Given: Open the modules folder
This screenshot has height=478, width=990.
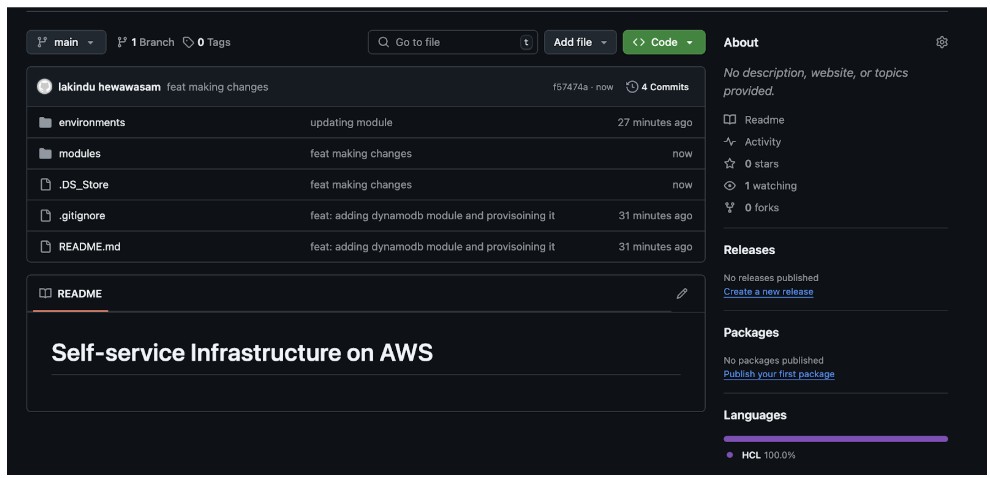Looking at the screenshot, I should coord(80,153).
